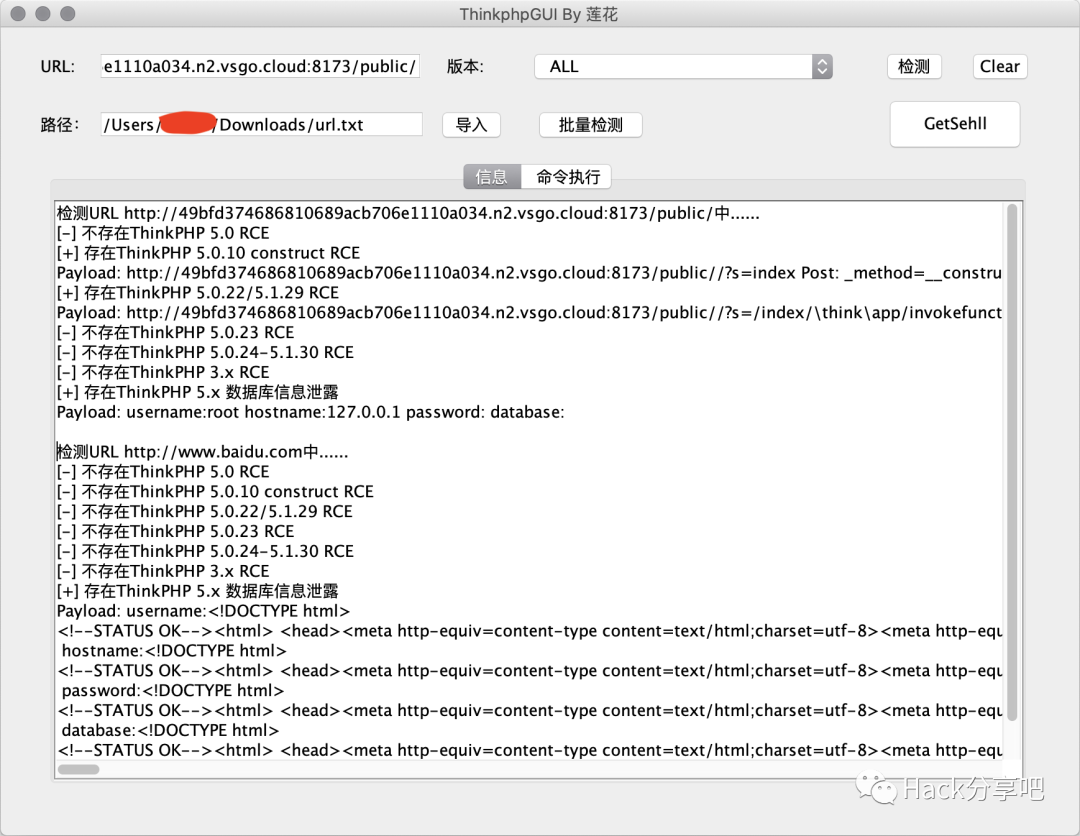The width and height of the screenshot is (1080, 836).
Task: Click line '[+] 存在ThinkPHP 5.0.10 construct RCE'
Action: [x=208, y=253]
